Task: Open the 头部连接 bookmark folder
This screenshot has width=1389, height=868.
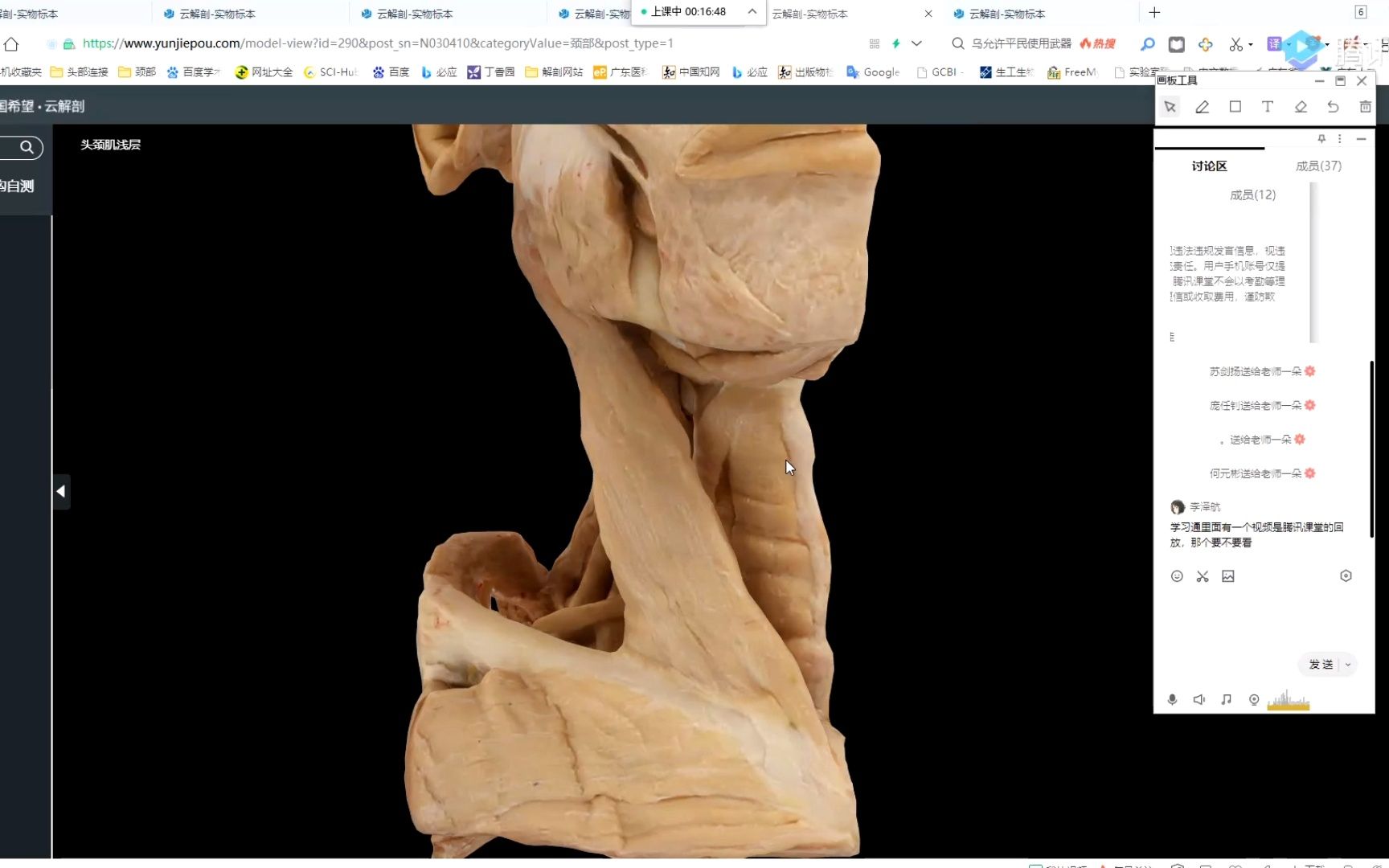Action: (79, 72)
